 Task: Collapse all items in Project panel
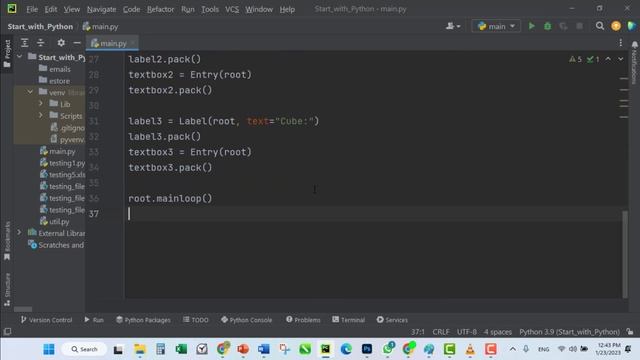(x=40, y=42)
